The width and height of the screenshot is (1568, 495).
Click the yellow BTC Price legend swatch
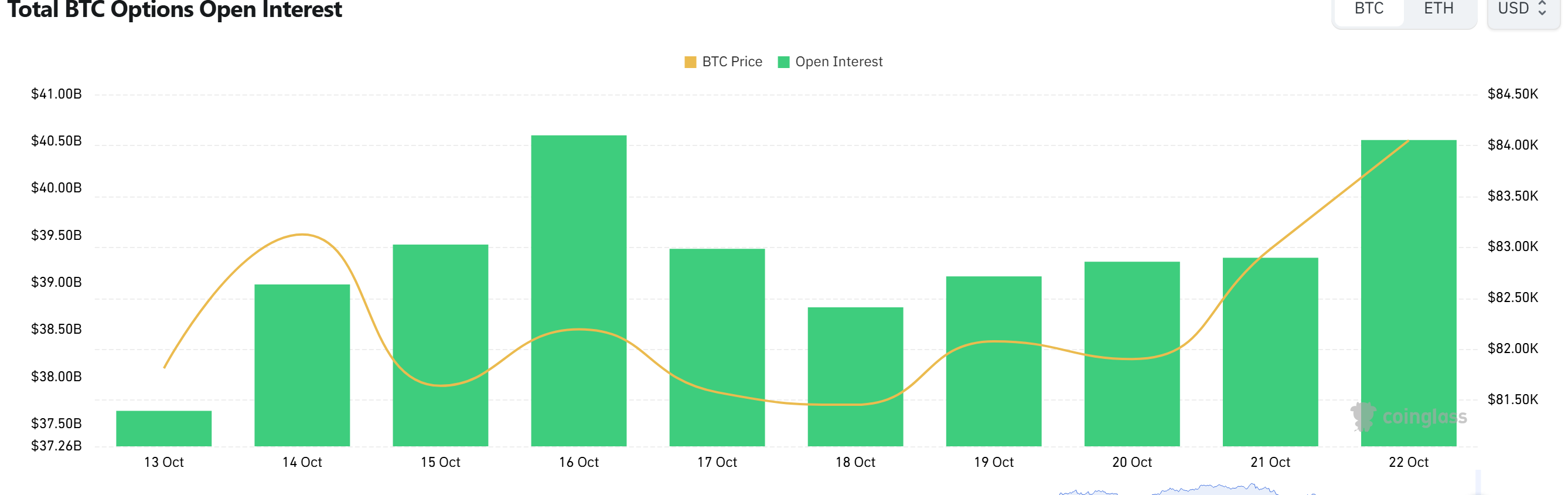tap(690, 62)
